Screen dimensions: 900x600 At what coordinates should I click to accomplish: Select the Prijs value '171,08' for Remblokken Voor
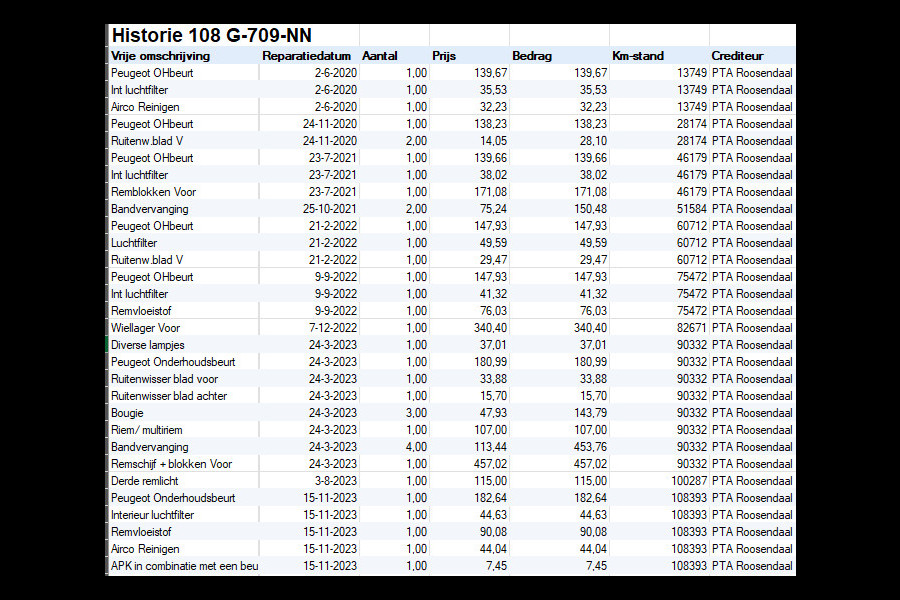[x=491, y=192]
